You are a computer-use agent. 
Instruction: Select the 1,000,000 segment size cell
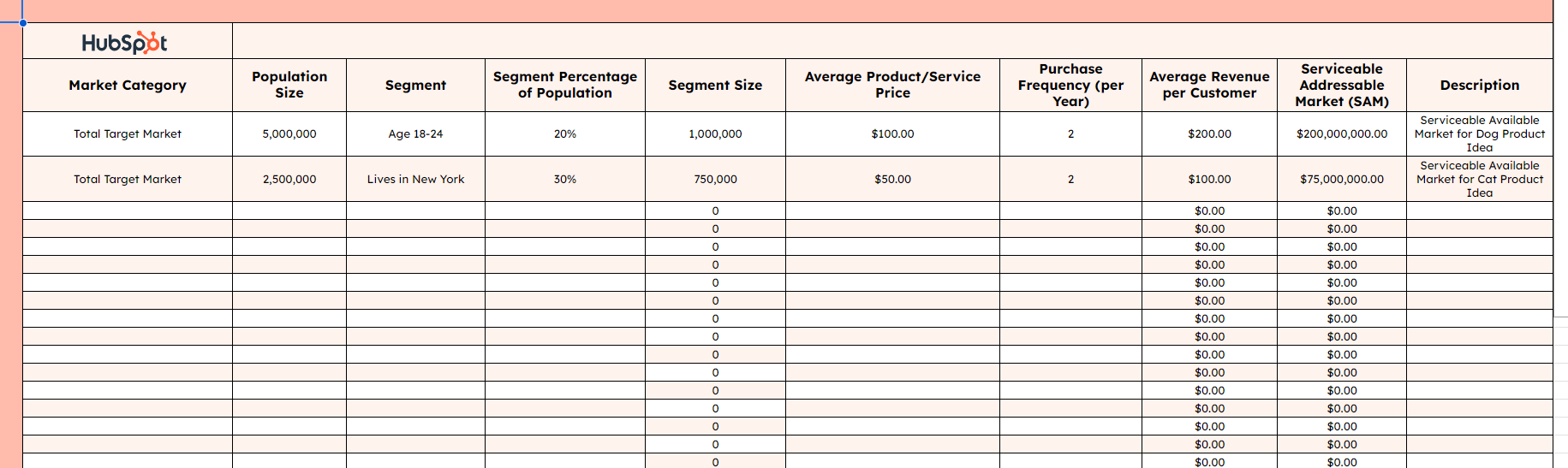click(715, 134)
